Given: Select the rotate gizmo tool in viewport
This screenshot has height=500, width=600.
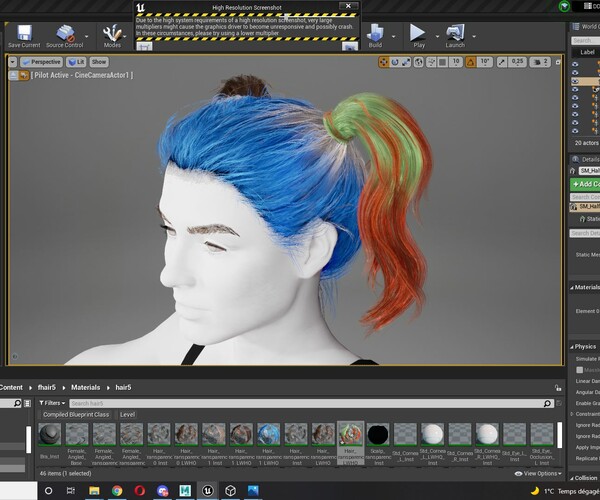Looking at the screenshot, I should (x=395, y=62).
